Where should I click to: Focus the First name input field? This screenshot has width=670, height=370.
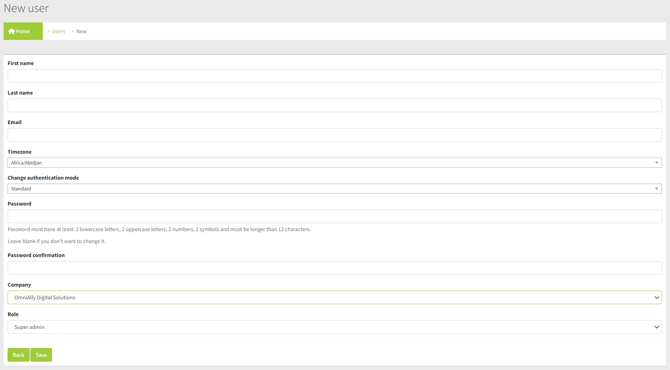point(335,76)
